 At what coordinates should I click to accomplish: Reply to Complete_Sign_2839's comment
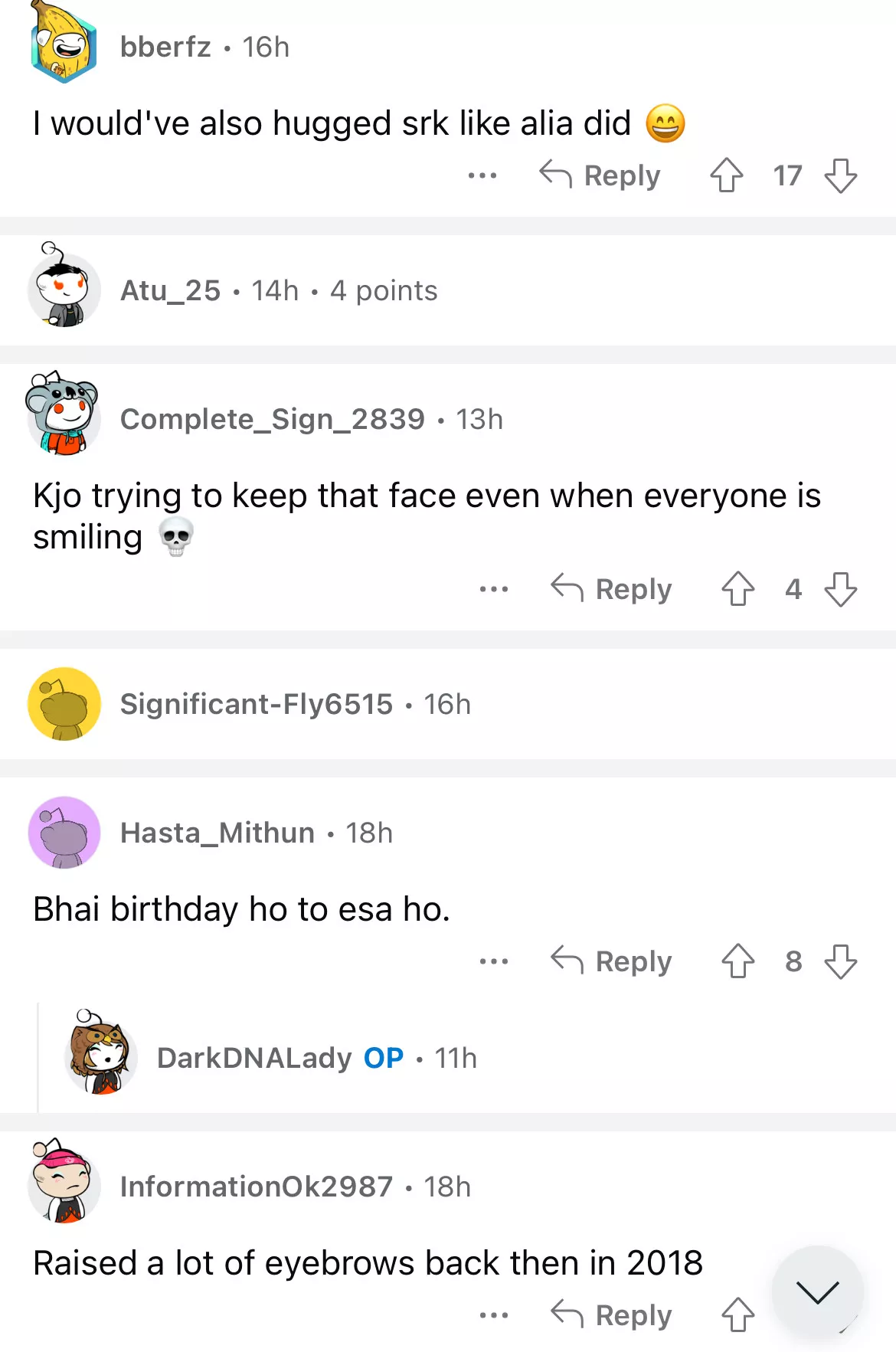(x=611, y=589)
